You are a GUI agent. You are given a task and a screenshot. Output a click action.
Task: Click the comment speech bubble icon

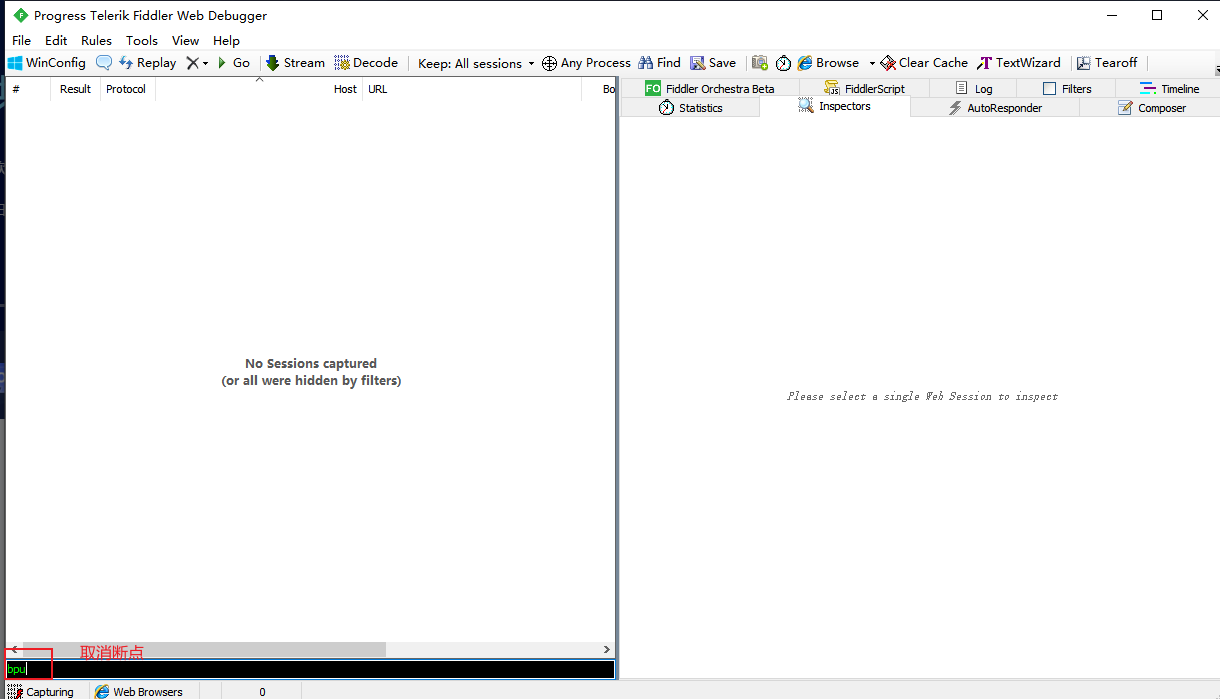coord(104,63)
